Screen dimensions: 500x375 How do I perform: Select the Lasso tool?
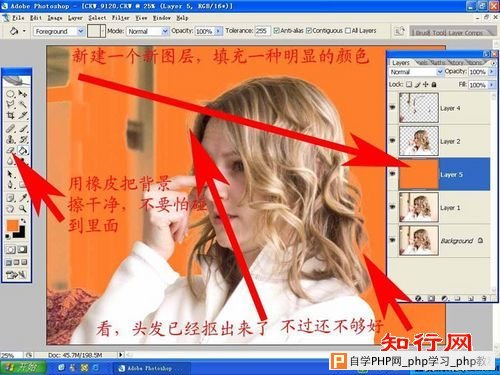click(x=11, y=105)
